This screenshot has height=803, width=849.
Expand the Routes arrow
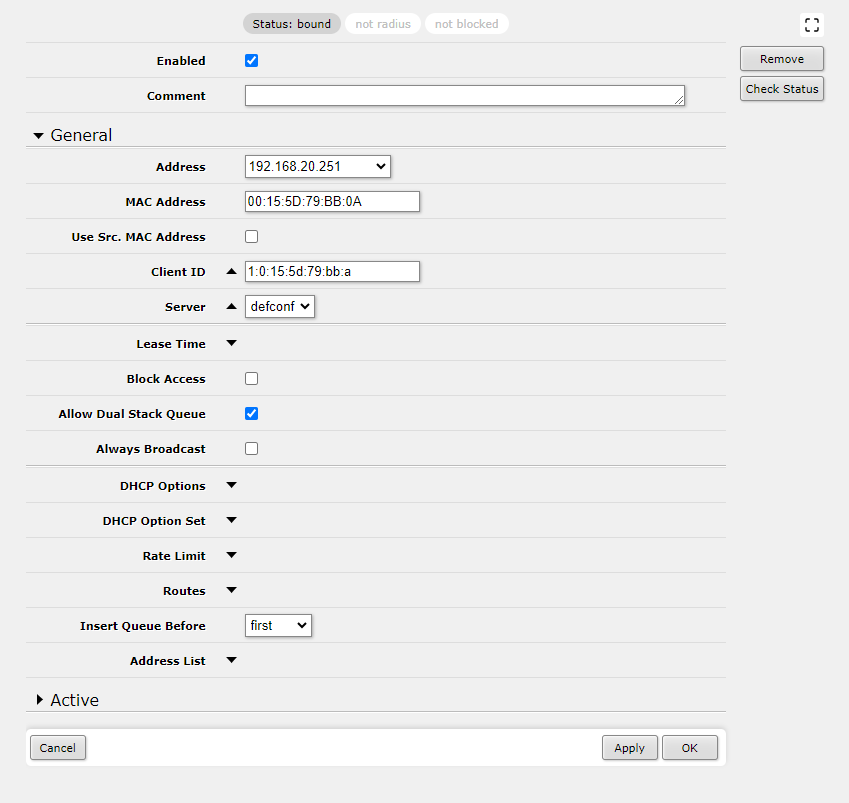[x=231, y=590]
